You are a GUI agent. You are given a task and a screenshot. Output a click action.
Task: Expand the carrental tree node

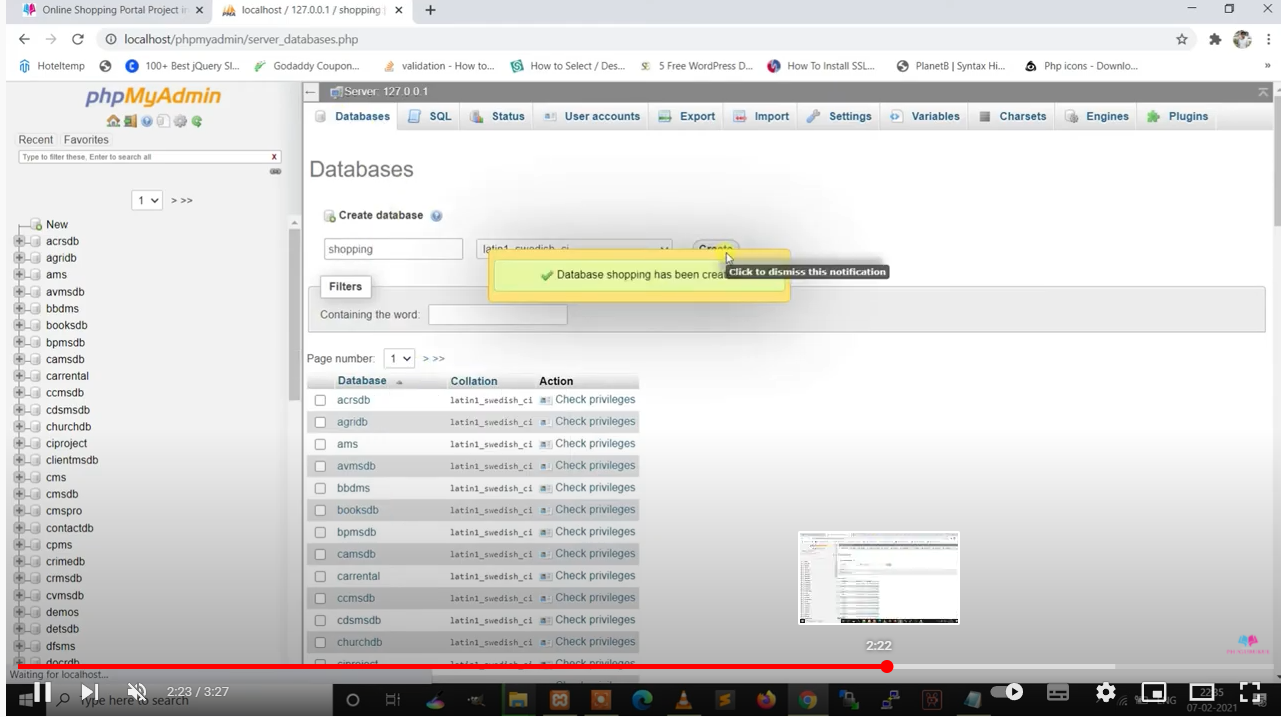point(19,376)
